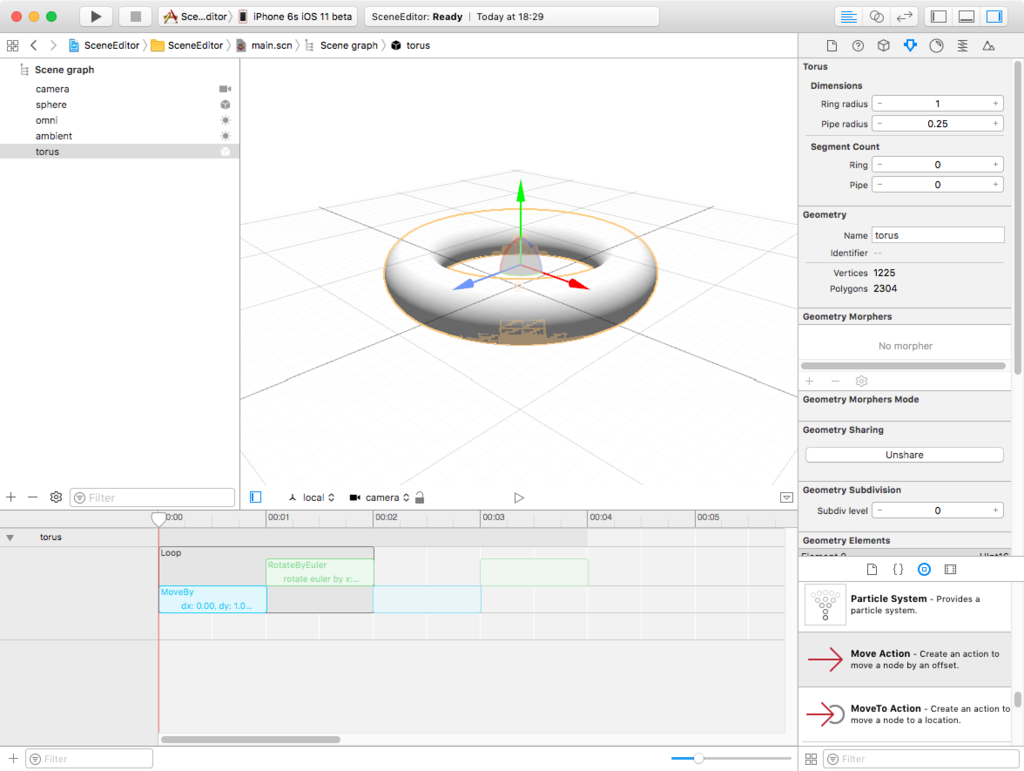Select Particle System library item

coord(905,605)
